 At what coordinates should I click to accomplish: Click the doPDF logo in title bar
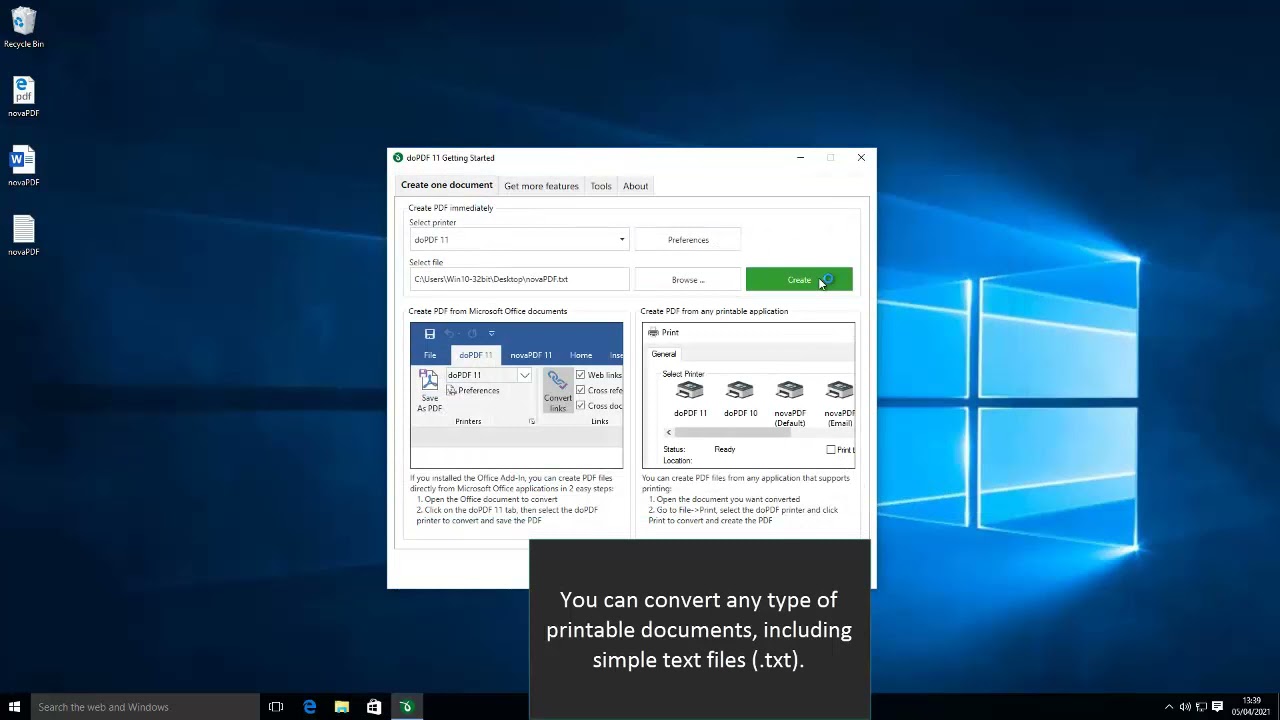click(398, 158)
